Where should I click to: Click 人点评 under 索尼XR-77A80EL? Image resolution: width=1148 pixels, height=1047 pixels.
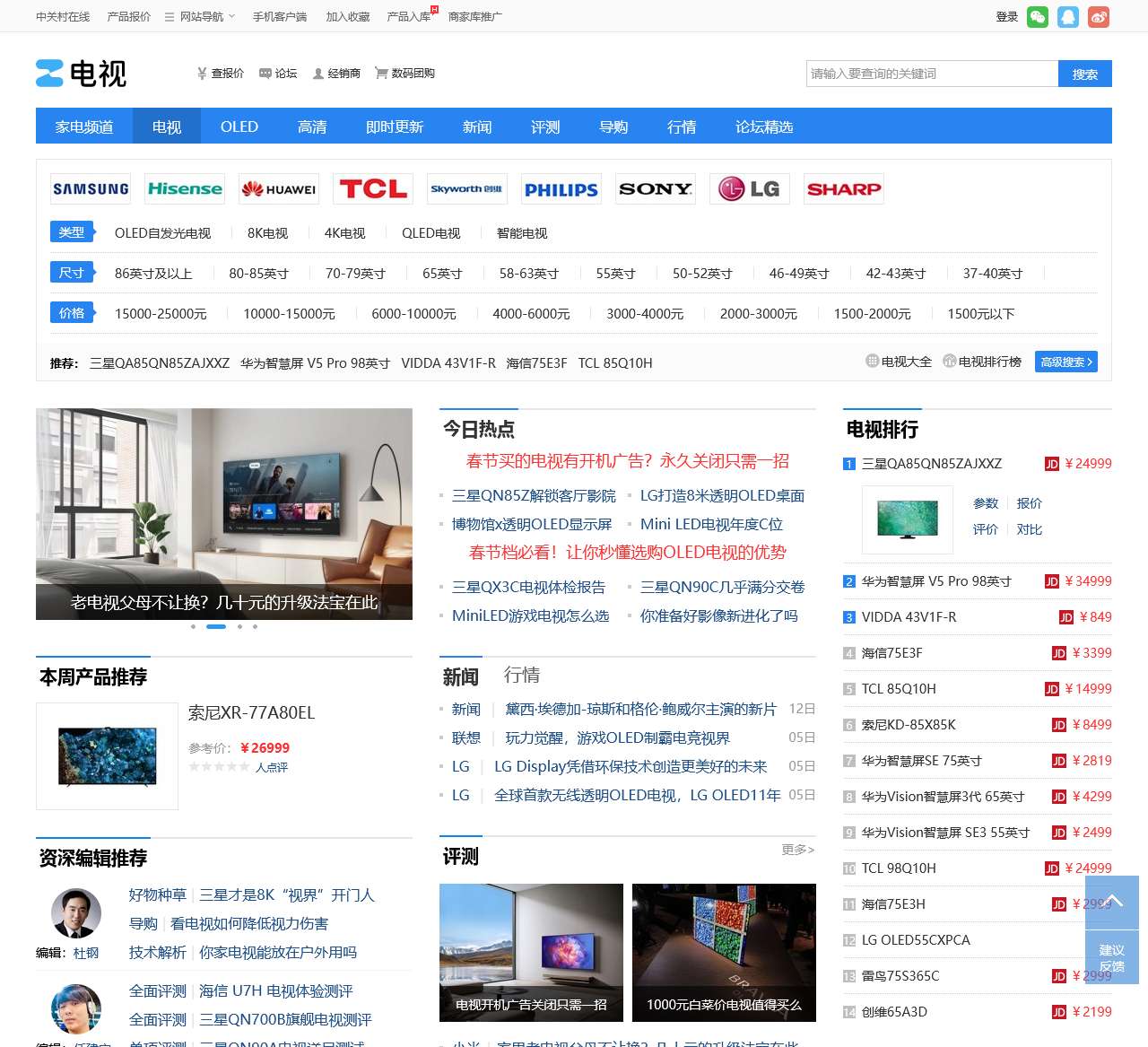tap(272, 767)
